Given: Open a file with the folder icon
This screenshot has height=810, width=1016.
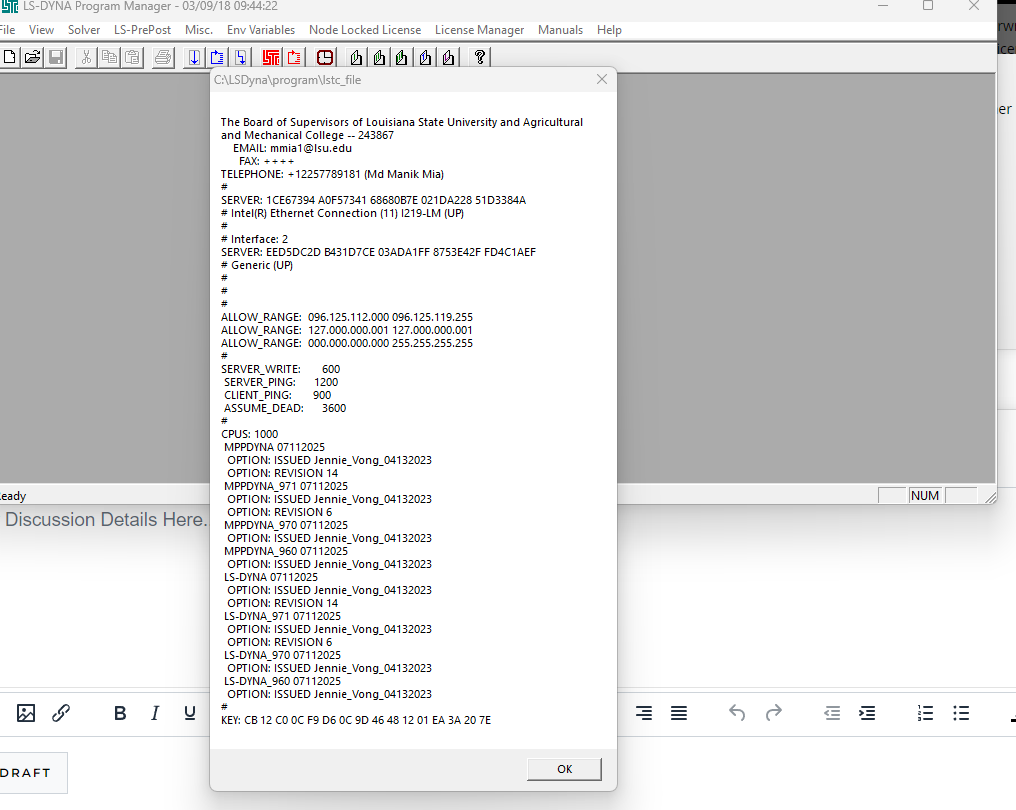Looking at the screenshot, I should 32,58.
